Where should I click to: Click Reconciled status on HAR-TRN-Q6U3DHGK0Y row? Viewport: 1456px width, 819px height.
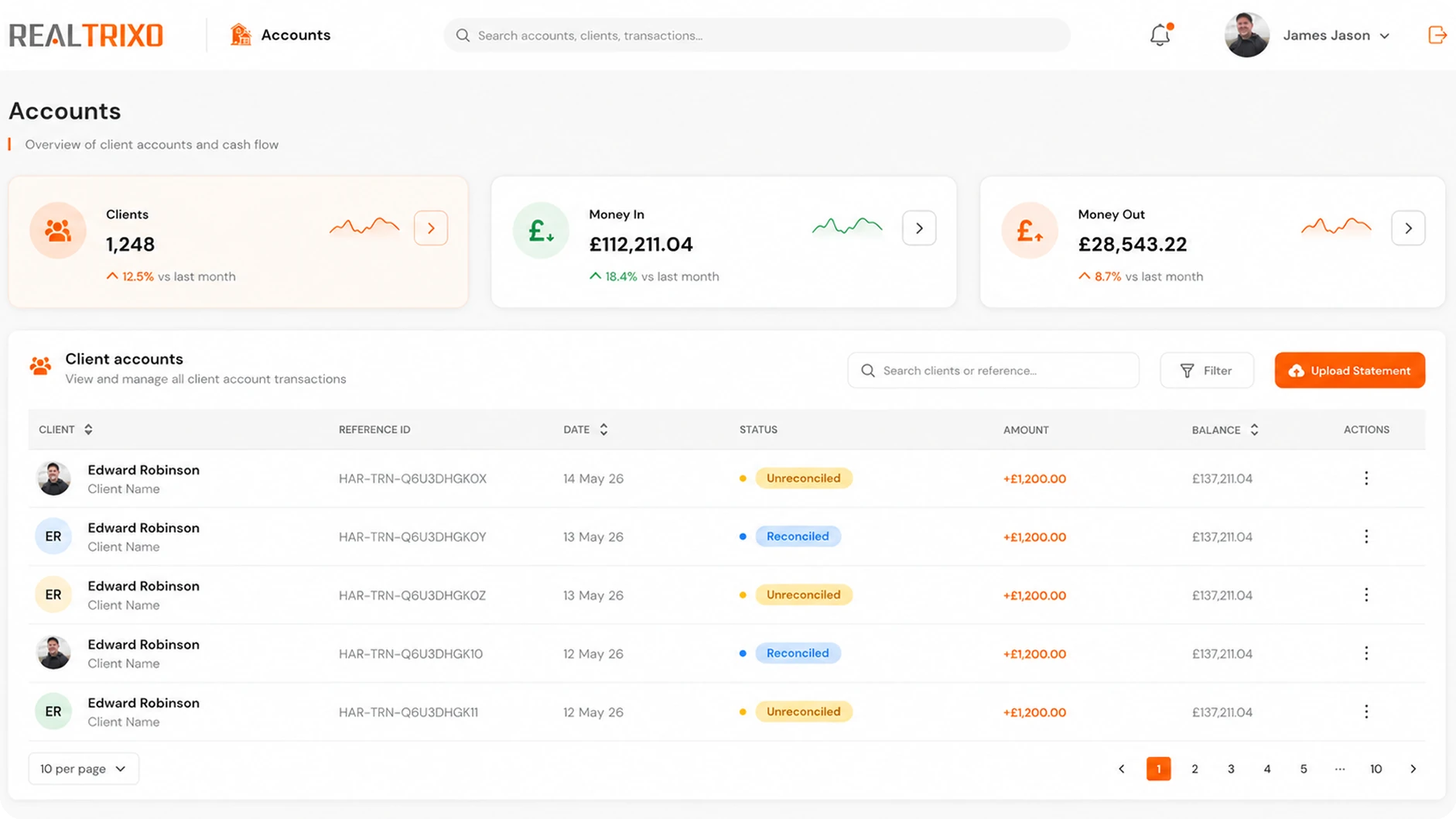[x=798, y=536]
